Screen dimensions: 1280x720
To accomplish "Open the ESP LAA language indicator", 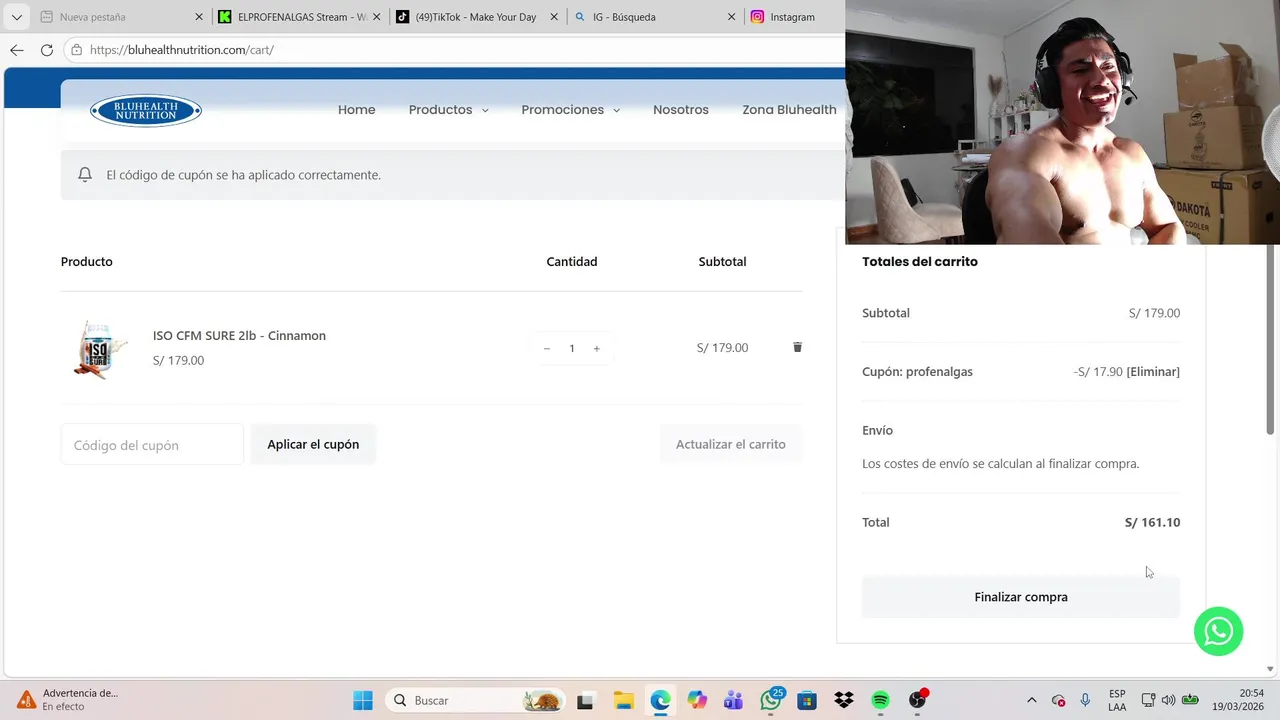I will [x=1117, y=700].
